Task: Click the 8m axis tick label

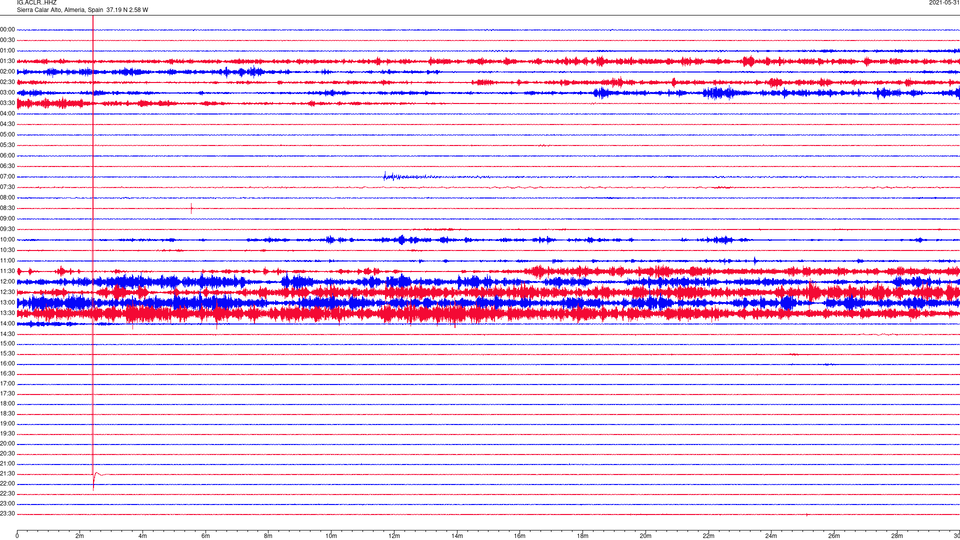Action: 268,536
